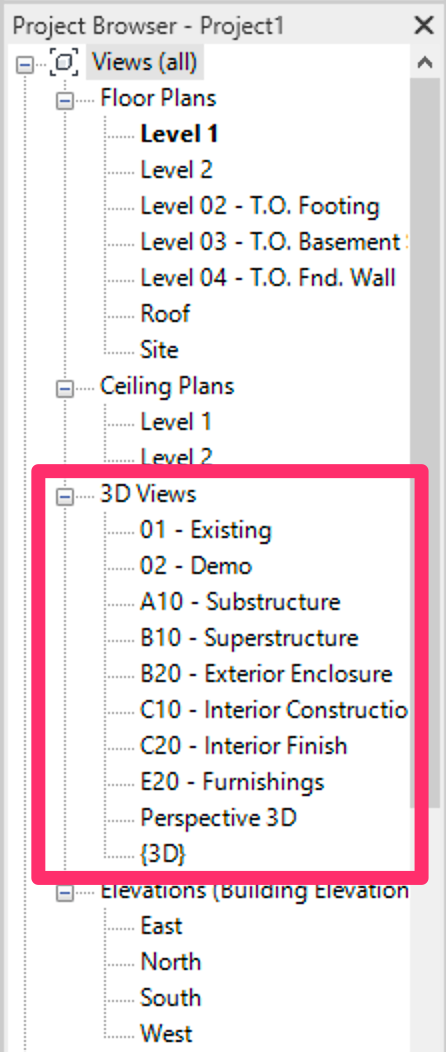Collapse the 3D Views group
Screen dimensions: 446x1052
pyautogui.click(x=65, y=496)
